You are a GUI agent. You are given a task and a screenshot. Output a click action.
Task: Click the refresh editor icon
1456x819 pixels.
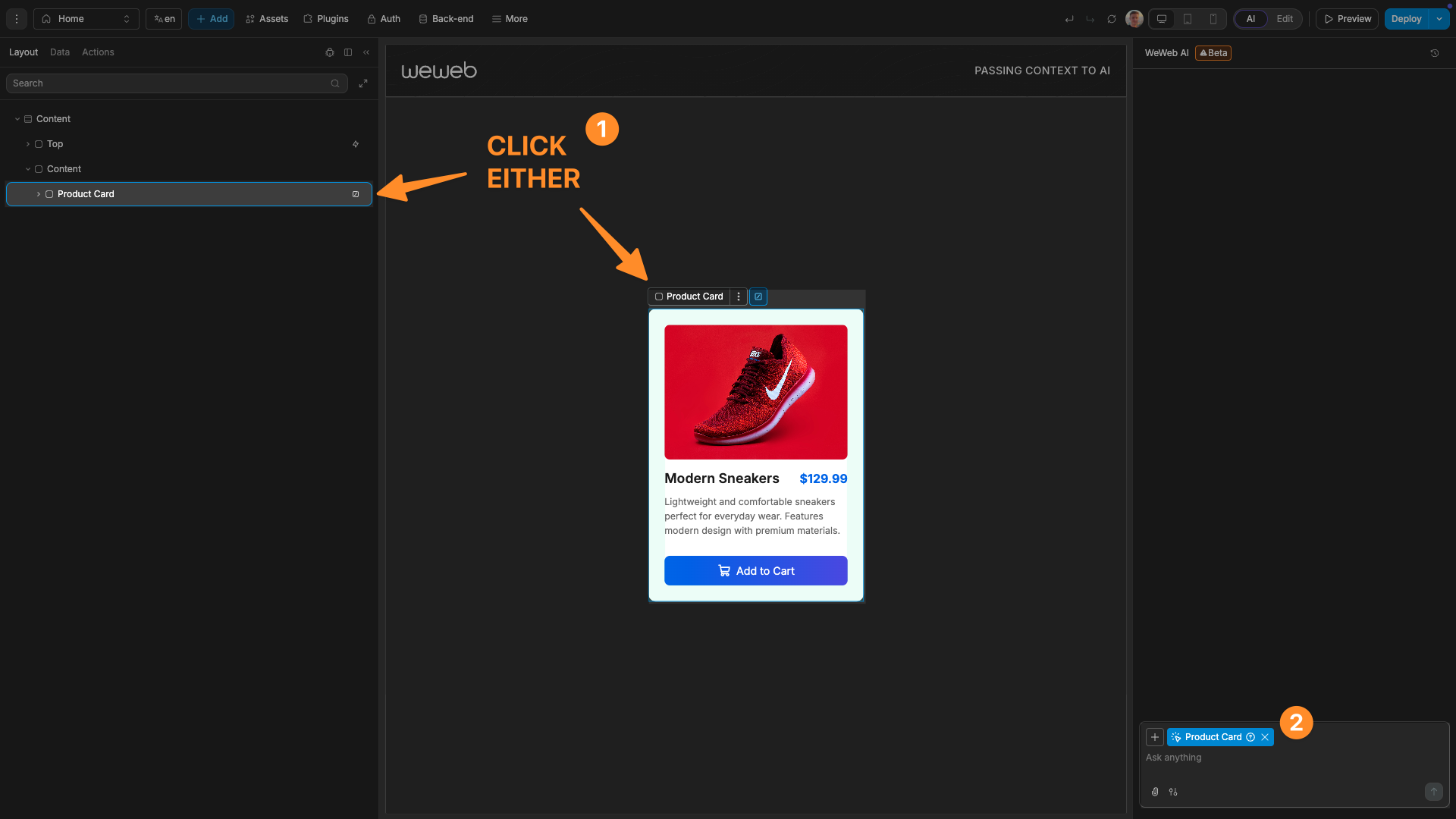point(1112,19)
